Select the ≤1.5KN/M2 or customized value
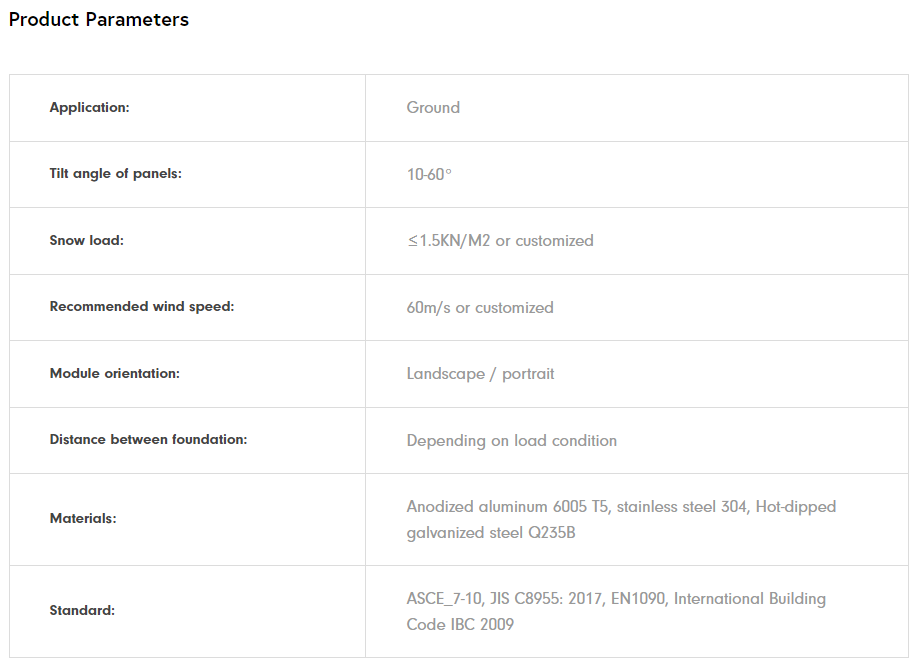 pyautogui.click(x=500, y=240)
